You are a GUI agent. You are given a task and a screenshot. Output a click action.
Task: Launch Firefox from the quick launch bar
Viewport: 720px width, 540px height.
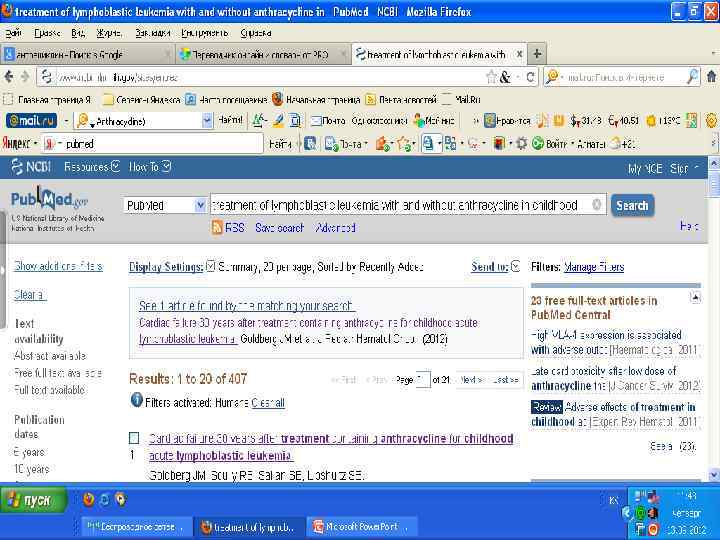click(88, 499)
